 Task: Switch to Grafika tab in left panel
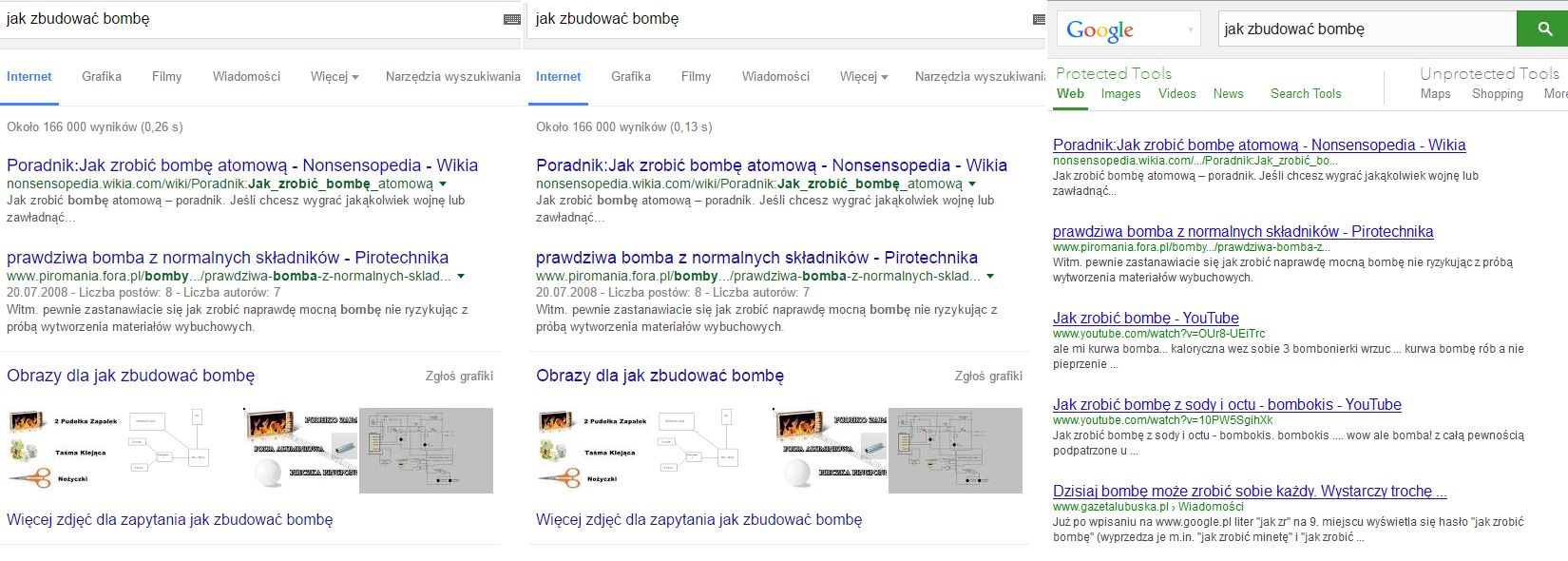102,76
